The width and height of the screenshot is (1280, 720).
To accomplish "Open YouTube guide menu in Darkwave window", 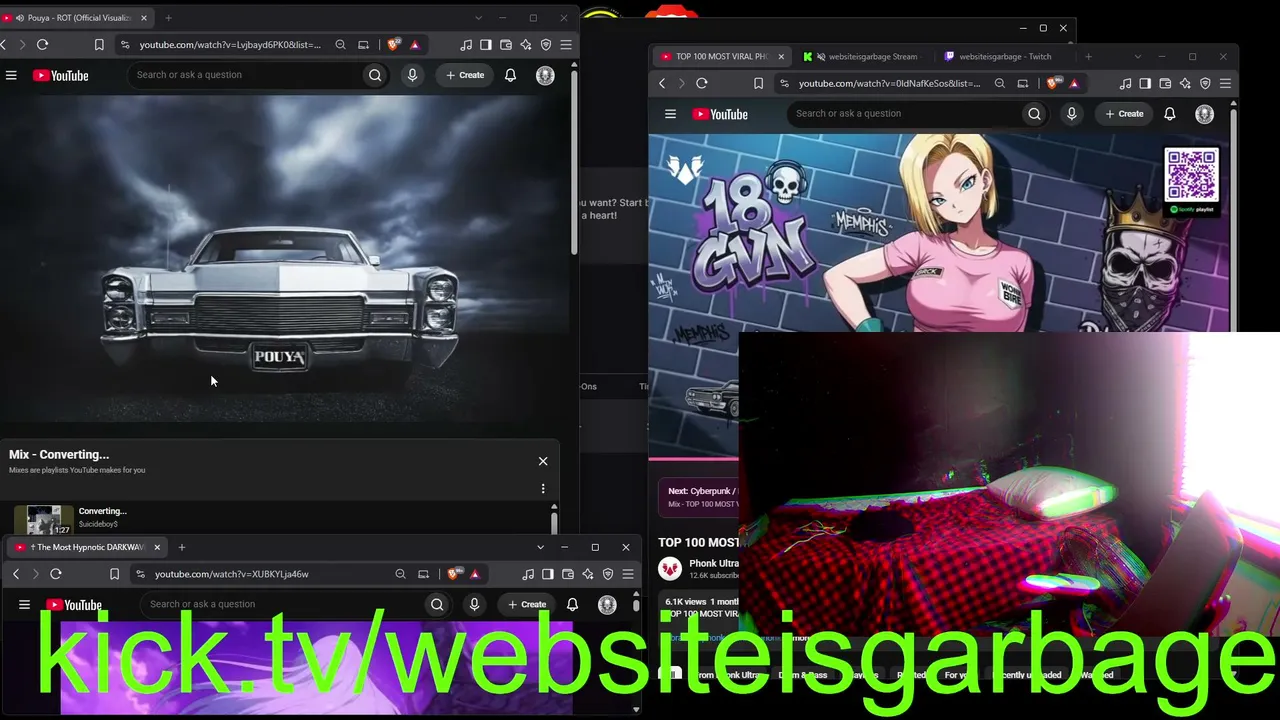I will coord(24,605).
